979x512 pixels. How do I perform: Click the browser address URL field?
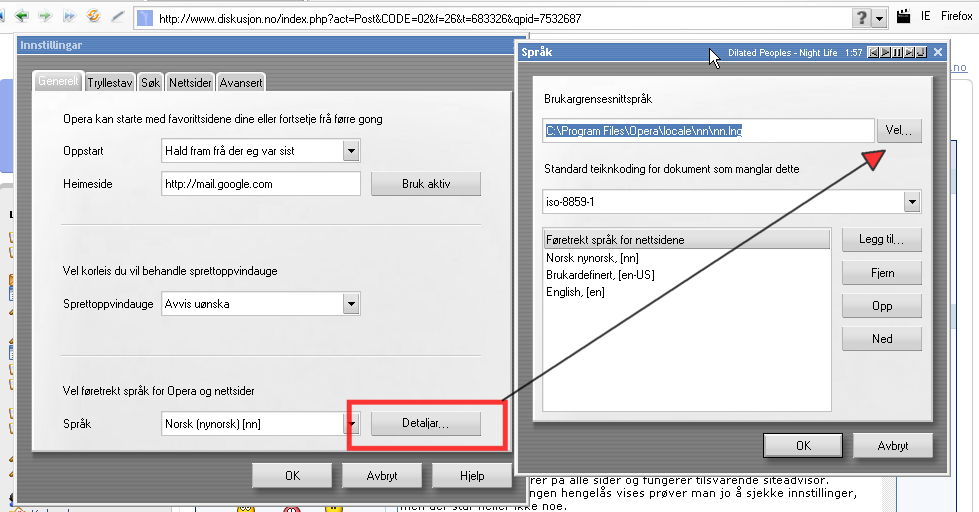click(x=502, y=19)
